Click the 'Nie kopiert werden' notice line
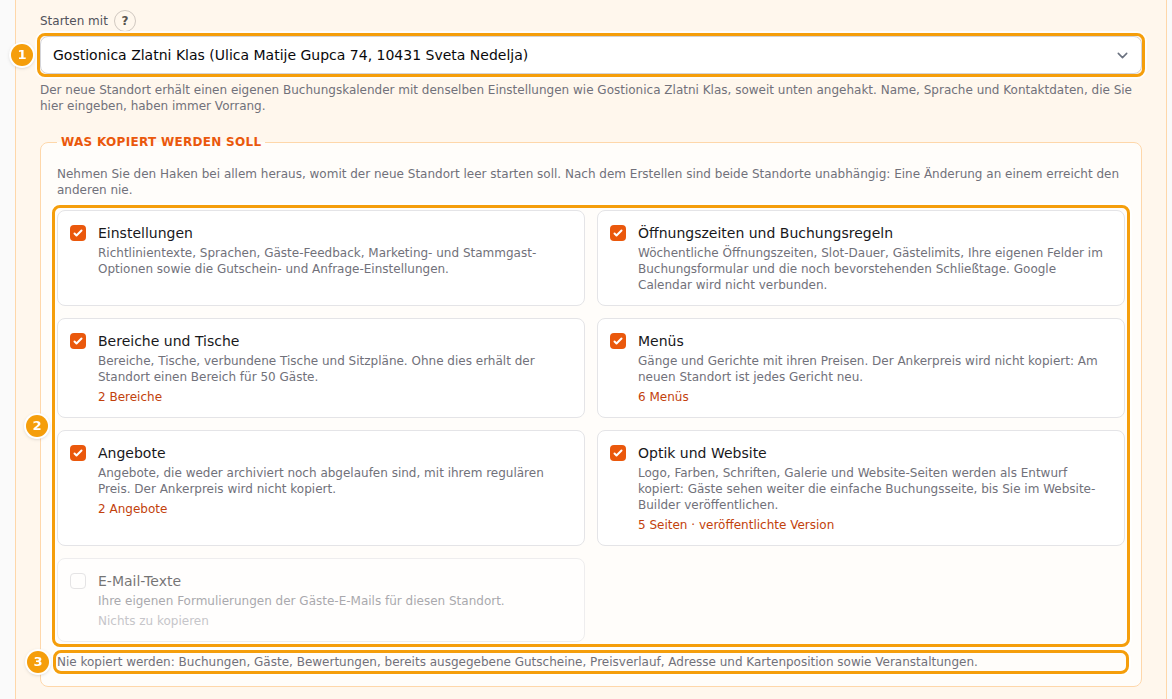1172x699 pixels. point(517,662)
